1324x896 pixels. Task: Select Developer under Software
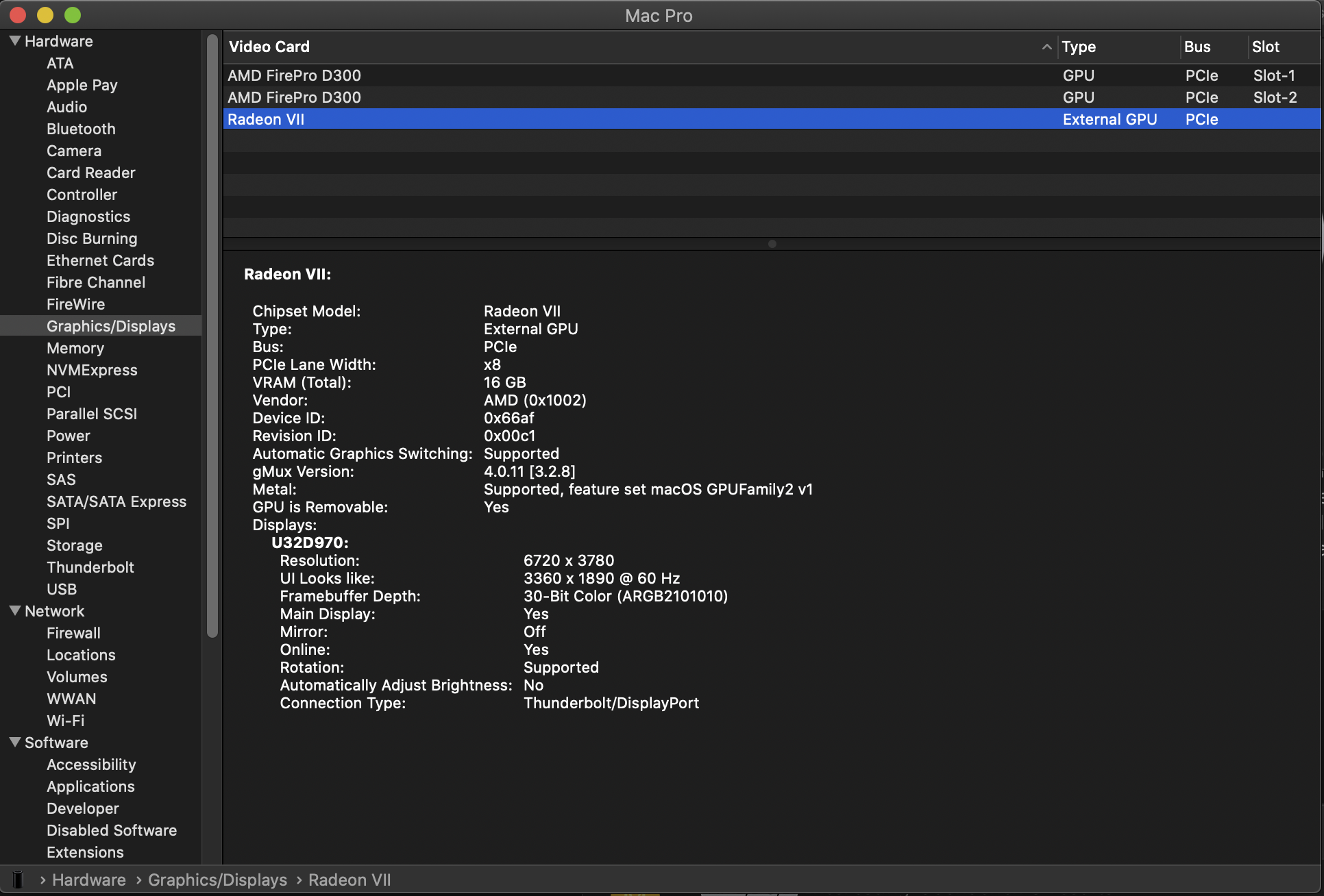(83, 808)
